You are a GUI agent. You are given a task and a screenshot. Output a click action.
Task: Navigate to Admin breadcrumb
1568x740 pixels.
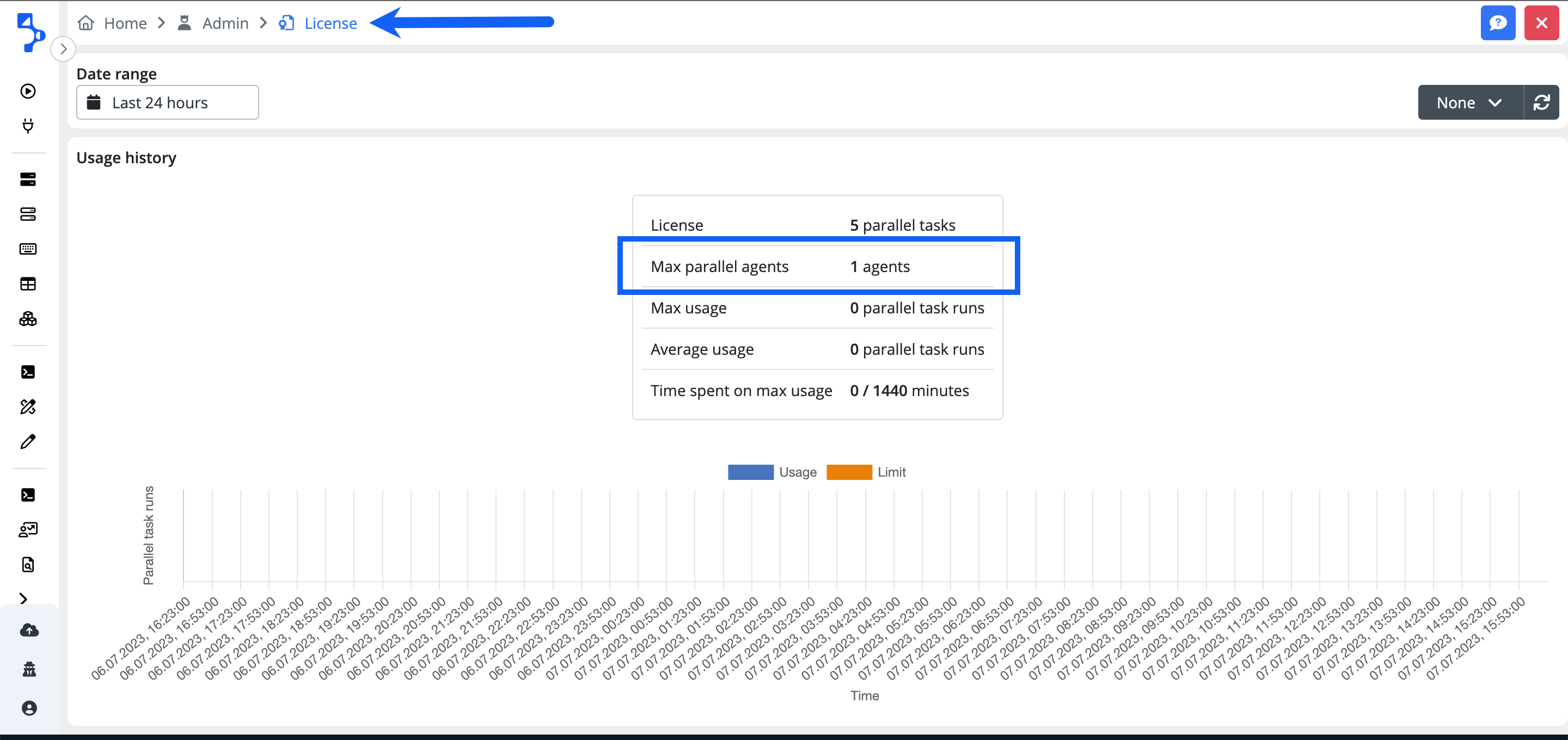click(225, 23)
